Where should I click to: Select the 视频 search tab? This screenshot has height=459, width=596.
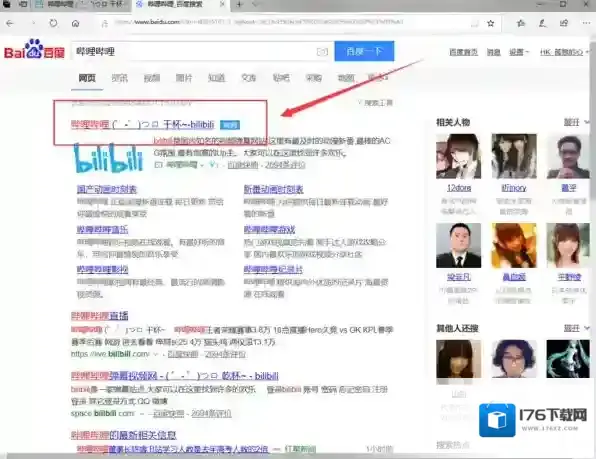click(x=152, y=78)
